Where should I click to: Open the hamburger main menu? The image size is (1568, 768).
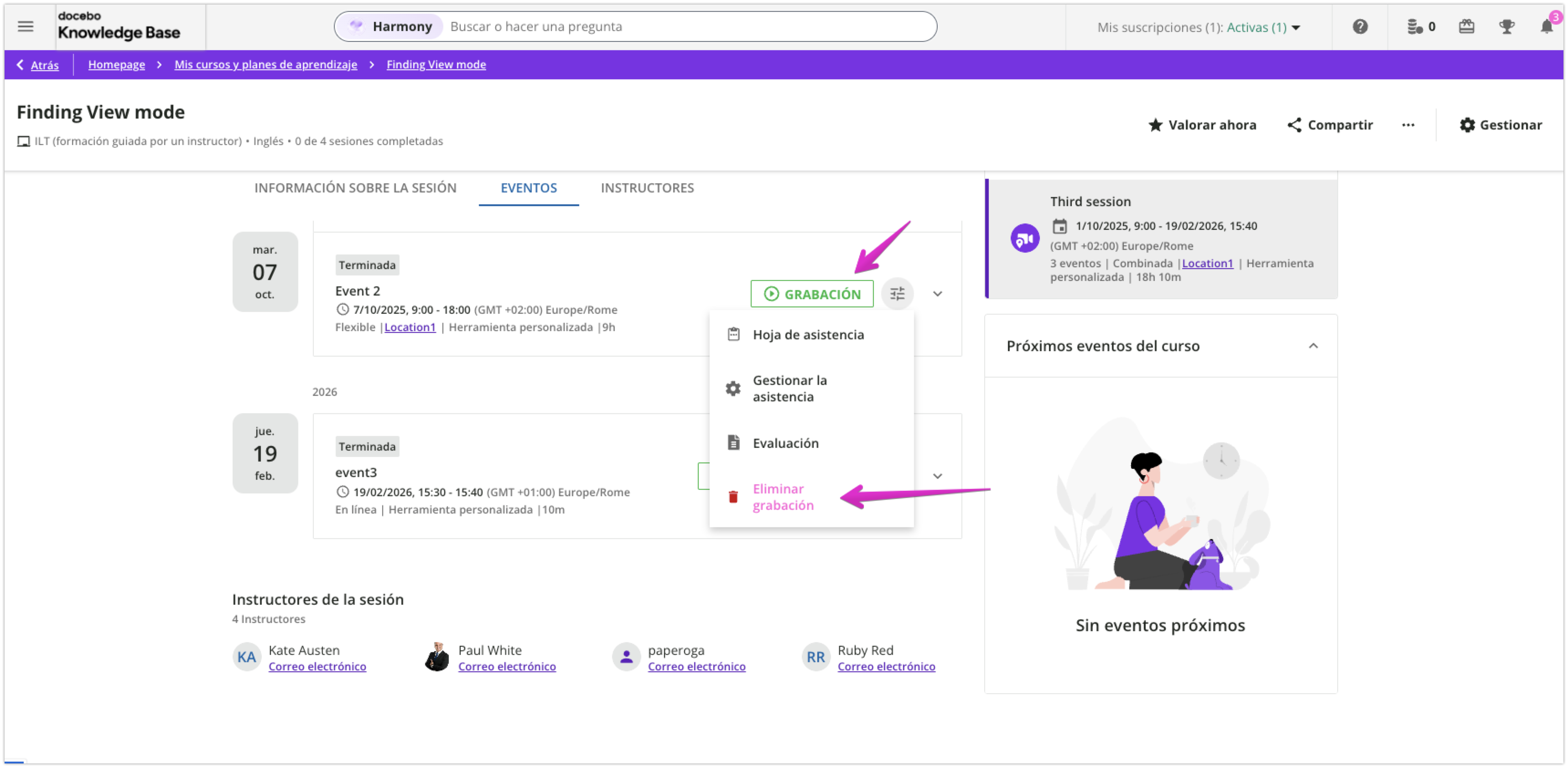(26, 27)
